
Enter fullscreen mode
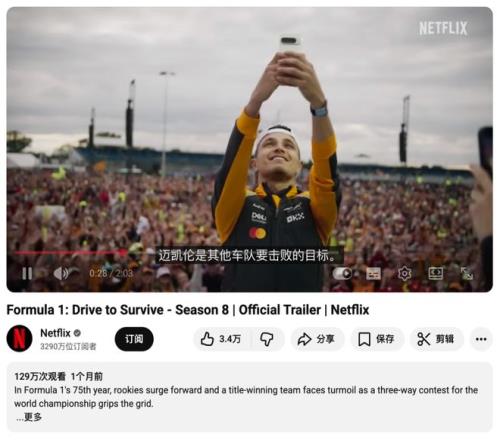point(467,274)
